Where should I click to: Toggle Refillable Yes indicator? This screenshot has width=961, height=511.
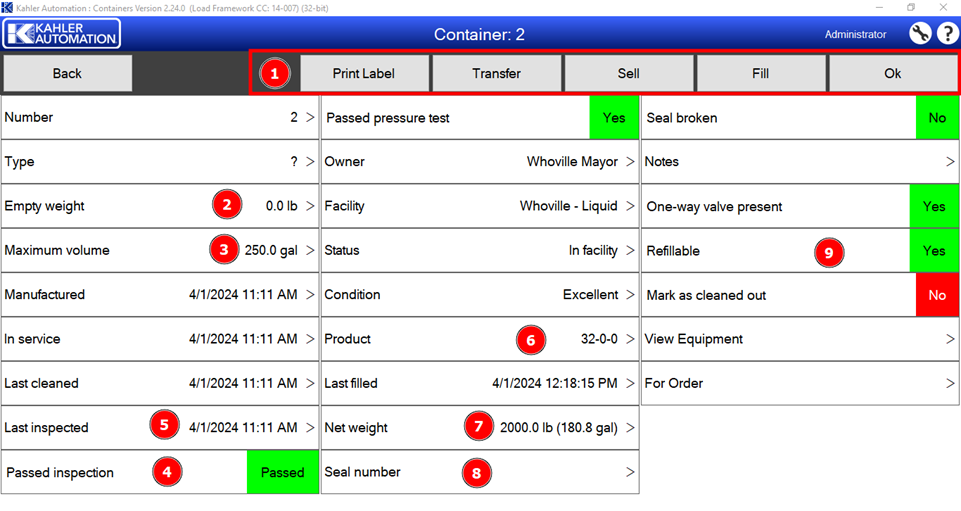coord(934,251)
